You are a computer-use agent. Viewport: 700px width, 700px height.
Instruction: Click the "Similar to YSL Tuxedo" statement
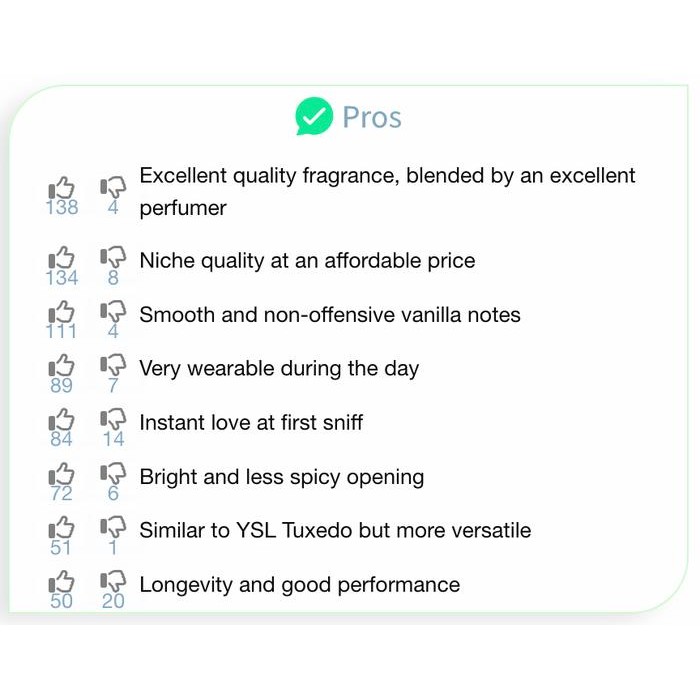(335, 531)
